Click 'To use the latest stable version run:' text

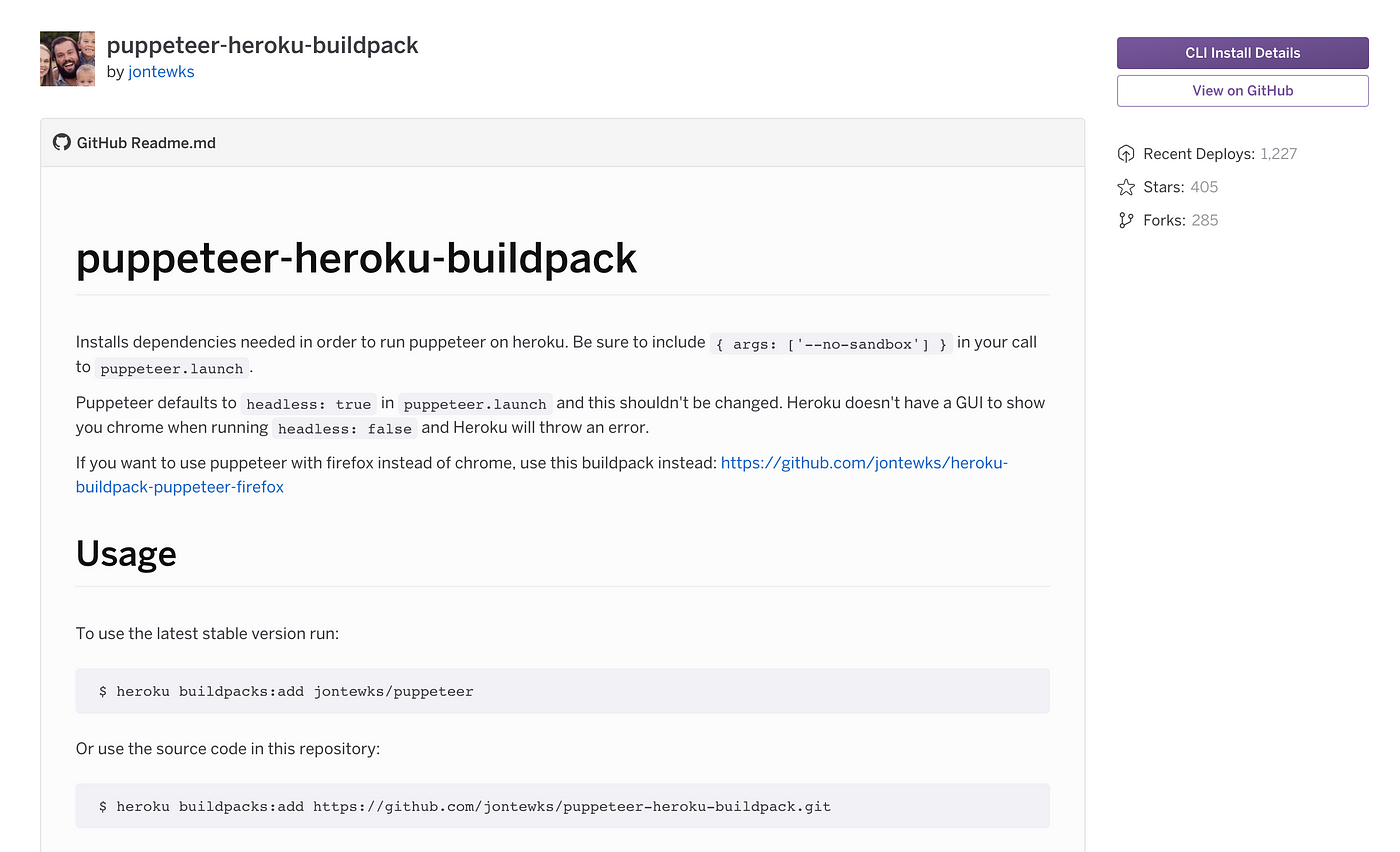(207, 634)
